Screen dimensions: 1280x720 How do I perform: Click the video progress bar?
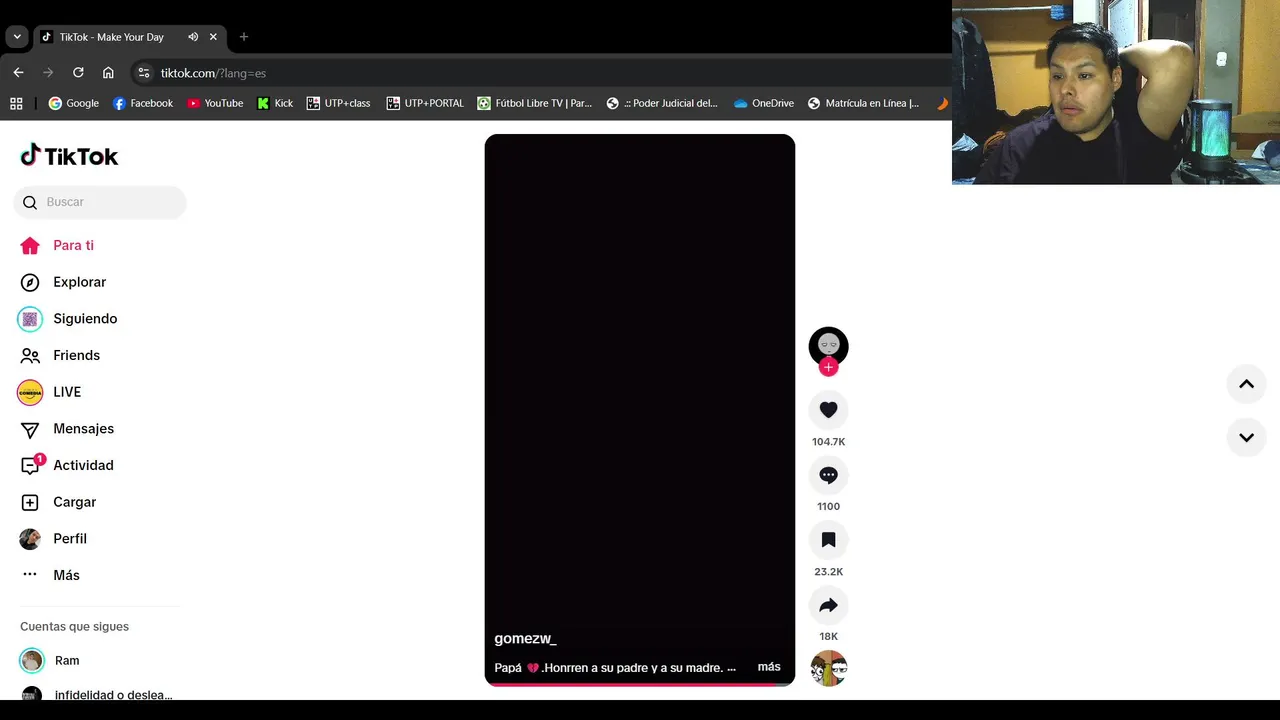640,684
